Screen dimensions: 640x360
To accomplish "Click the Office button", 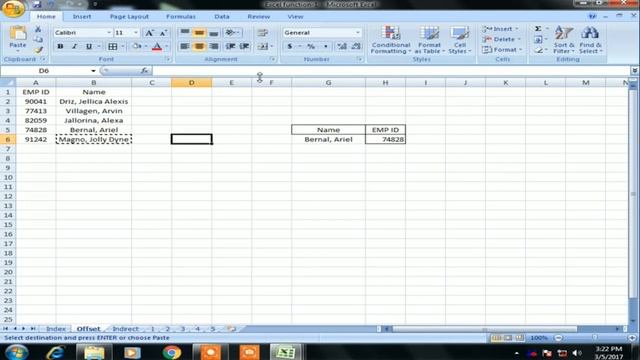I will click(x=12, y=9).
